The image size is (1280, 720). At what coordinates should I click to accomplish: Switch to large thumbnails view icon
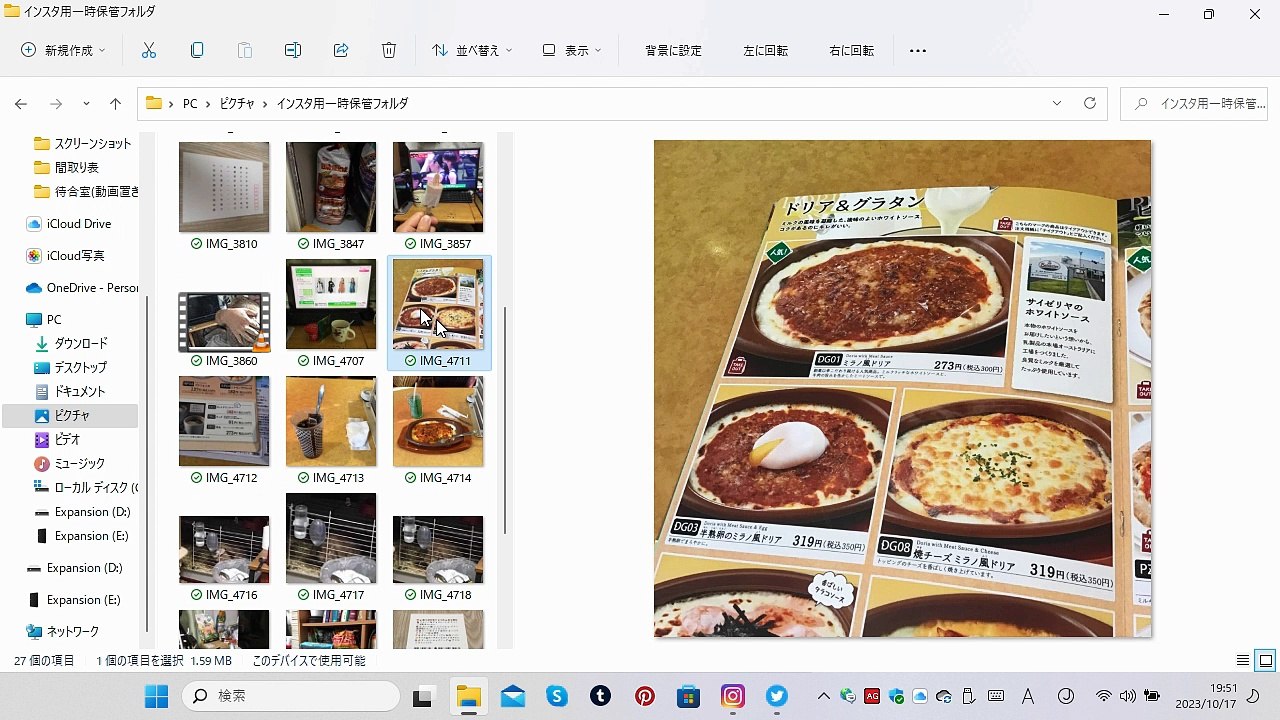point(1265,661)
